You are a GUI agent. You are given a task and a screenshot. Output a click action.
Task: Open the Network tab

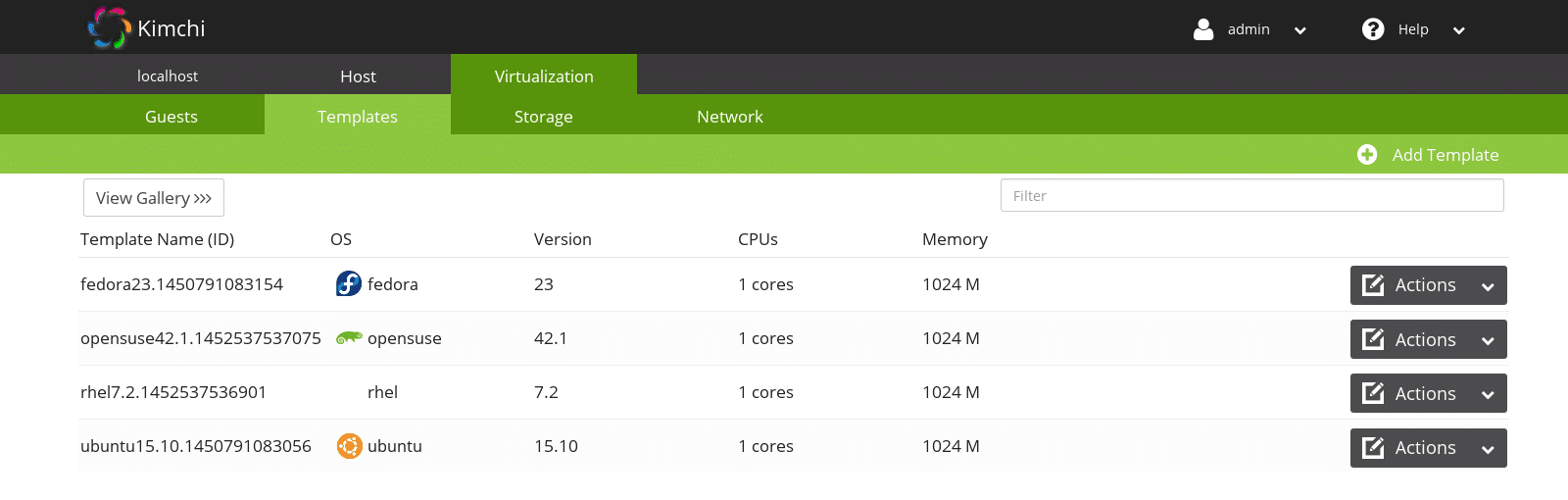pyautogui.click(x=730, y=116)
